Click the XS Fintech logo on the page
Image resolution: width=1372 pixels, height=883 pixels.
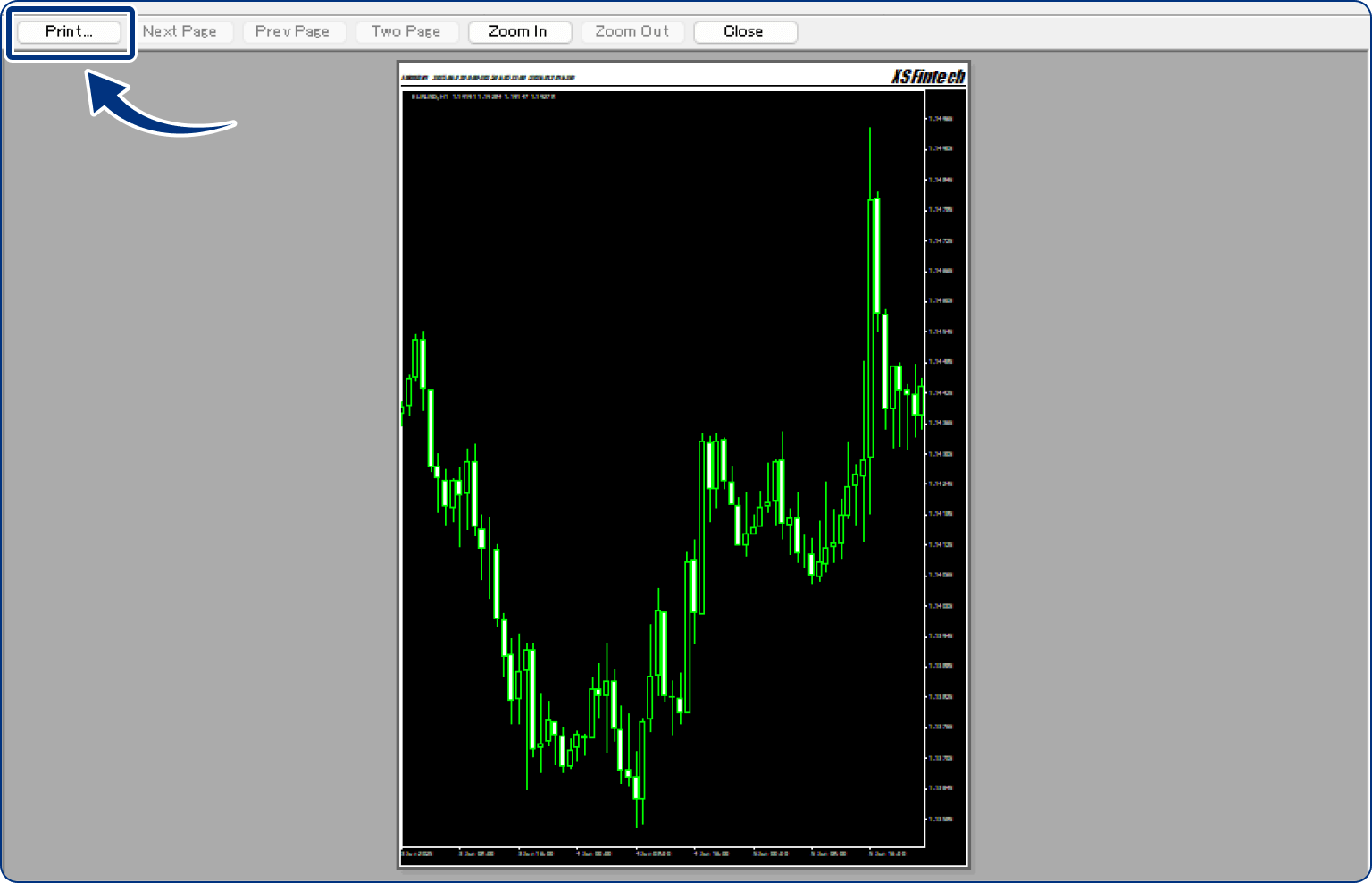click(x=928, y=77)
